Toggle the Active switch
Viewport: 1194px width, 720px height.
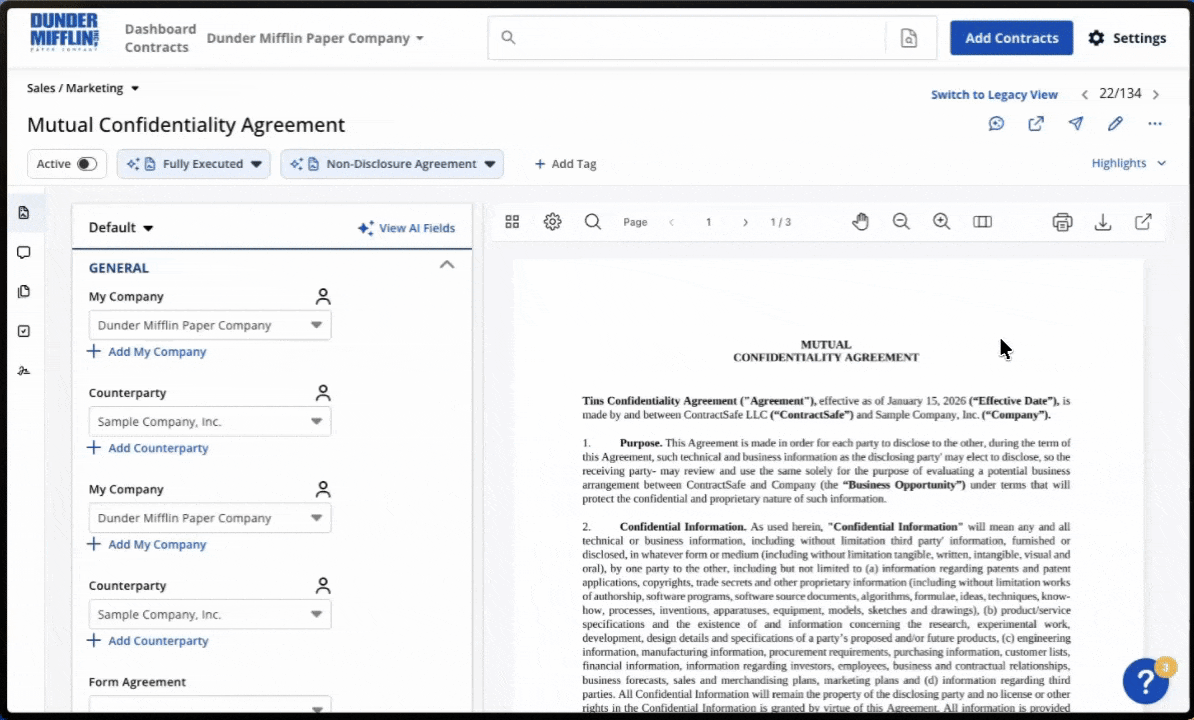[86, 164]
